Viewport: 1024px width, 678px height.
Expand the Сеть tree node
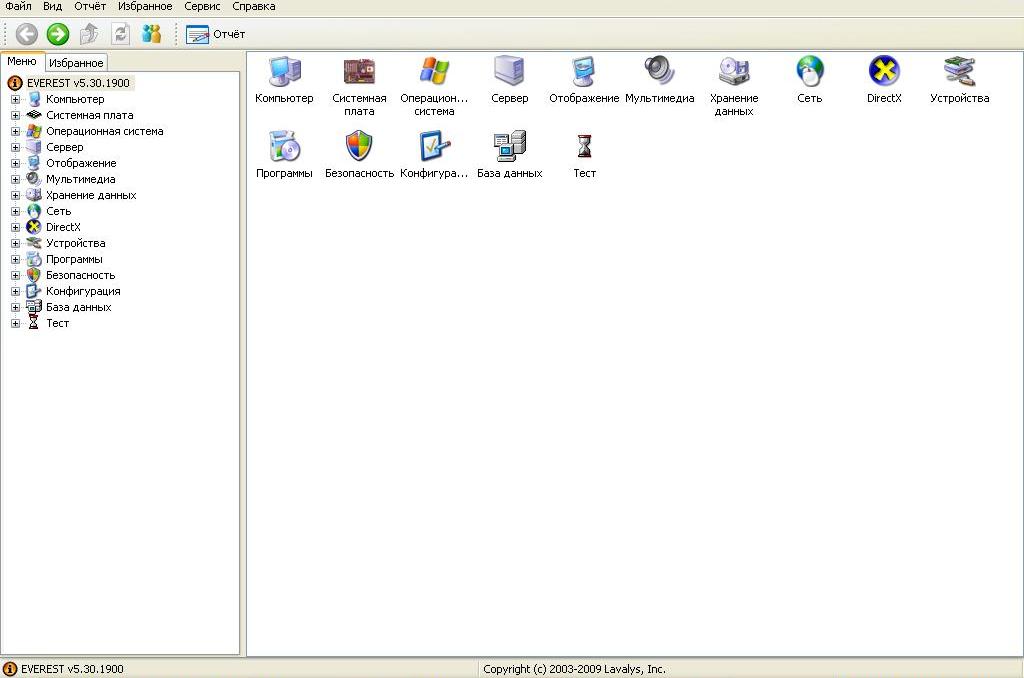pyautogui.click(x=16, y=211)
